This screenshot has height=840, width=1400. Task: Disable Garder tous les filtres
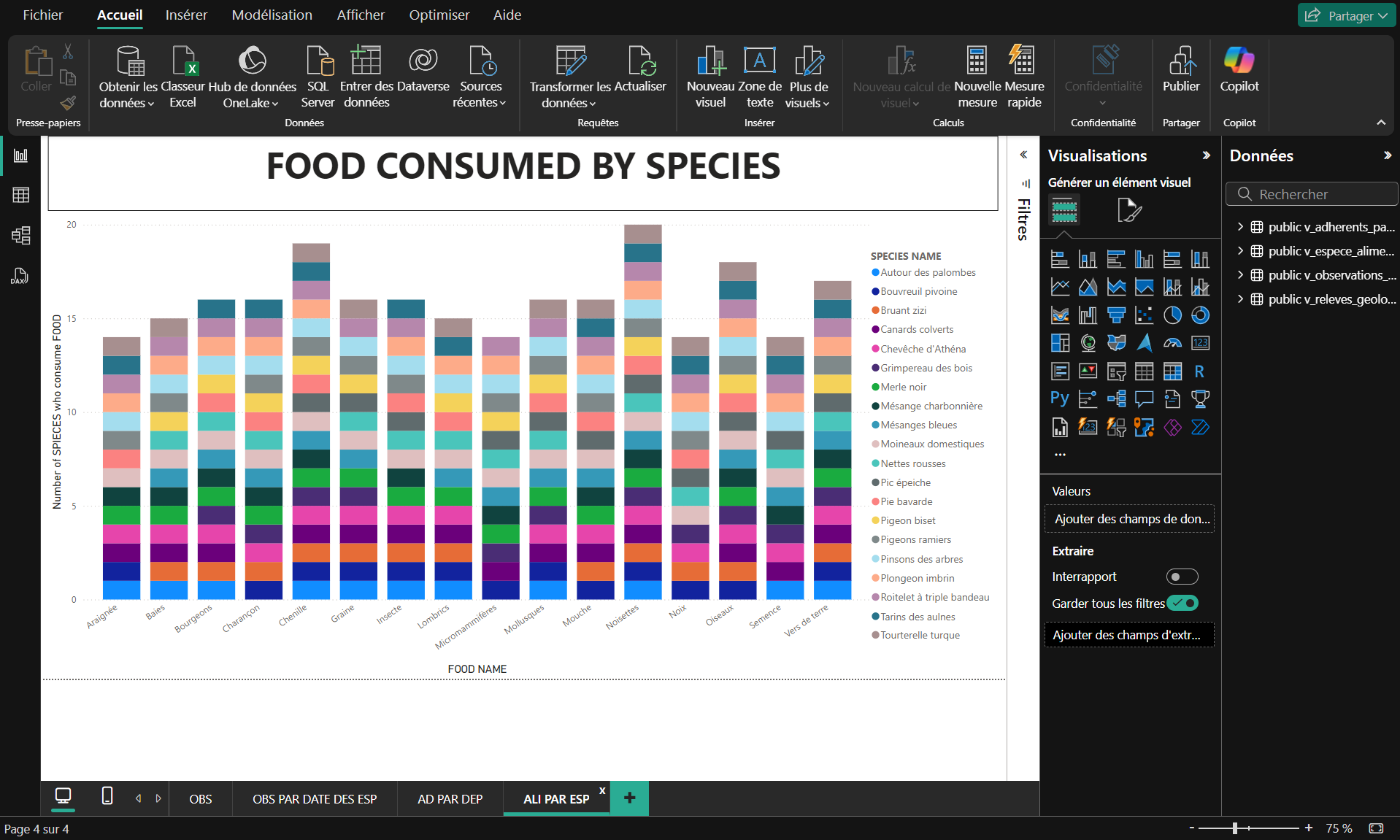[1183, 603]
